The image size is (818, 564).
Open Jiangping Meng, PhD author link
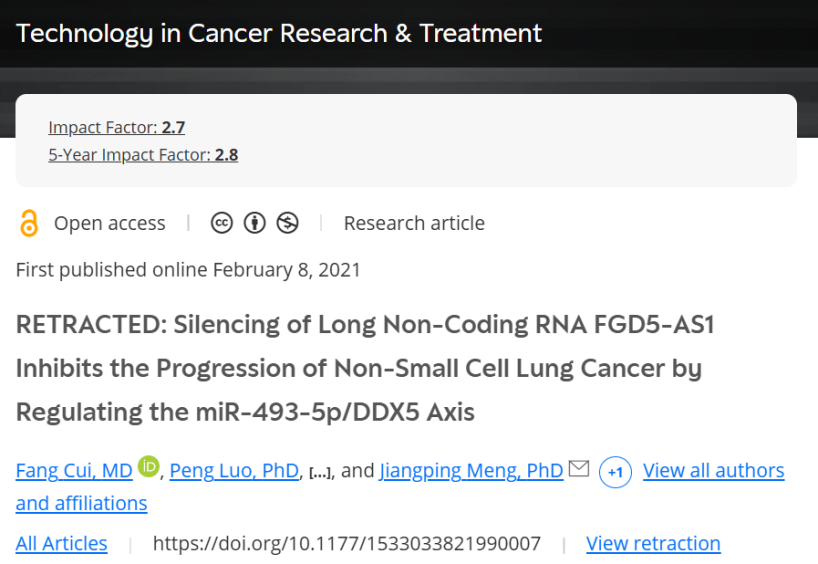coord(472,471)
